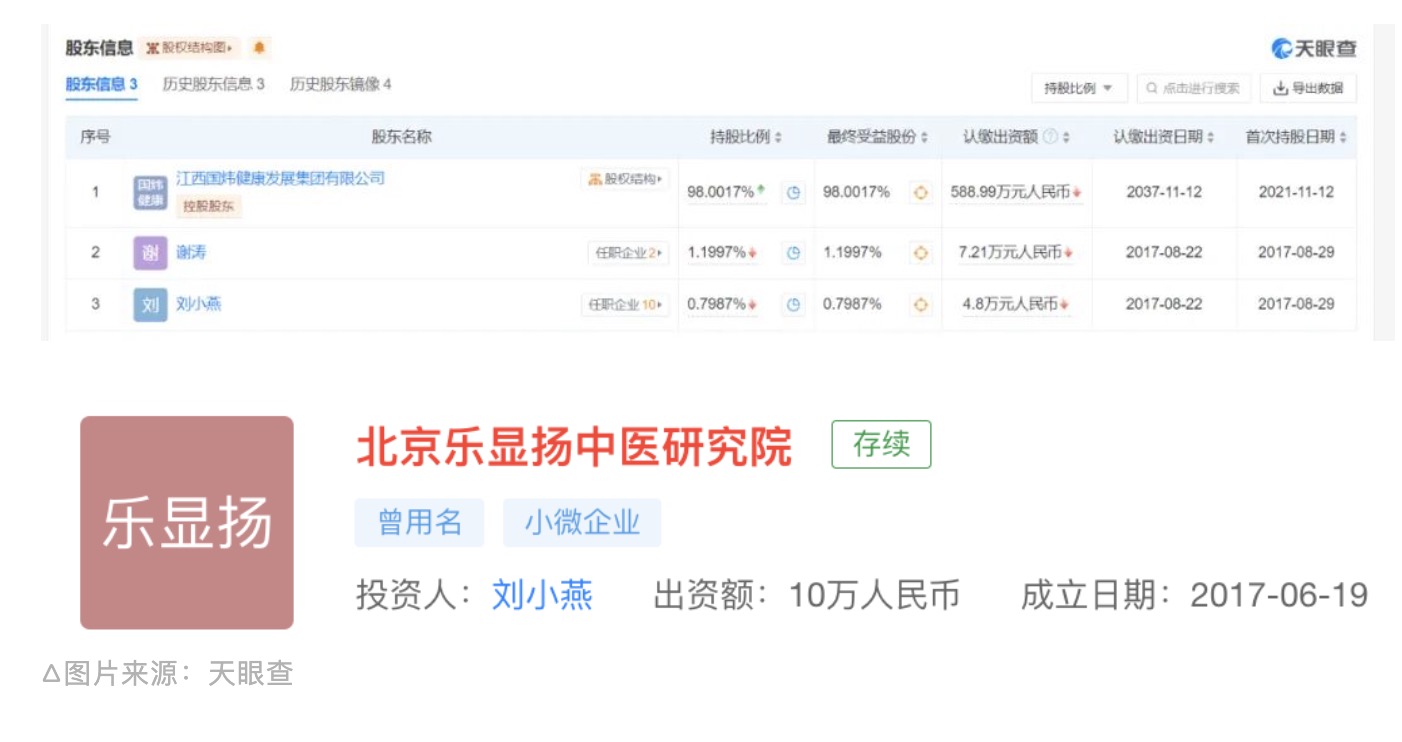Click target icon next to 1.1997% beneficial share

(x=920, y=253)
